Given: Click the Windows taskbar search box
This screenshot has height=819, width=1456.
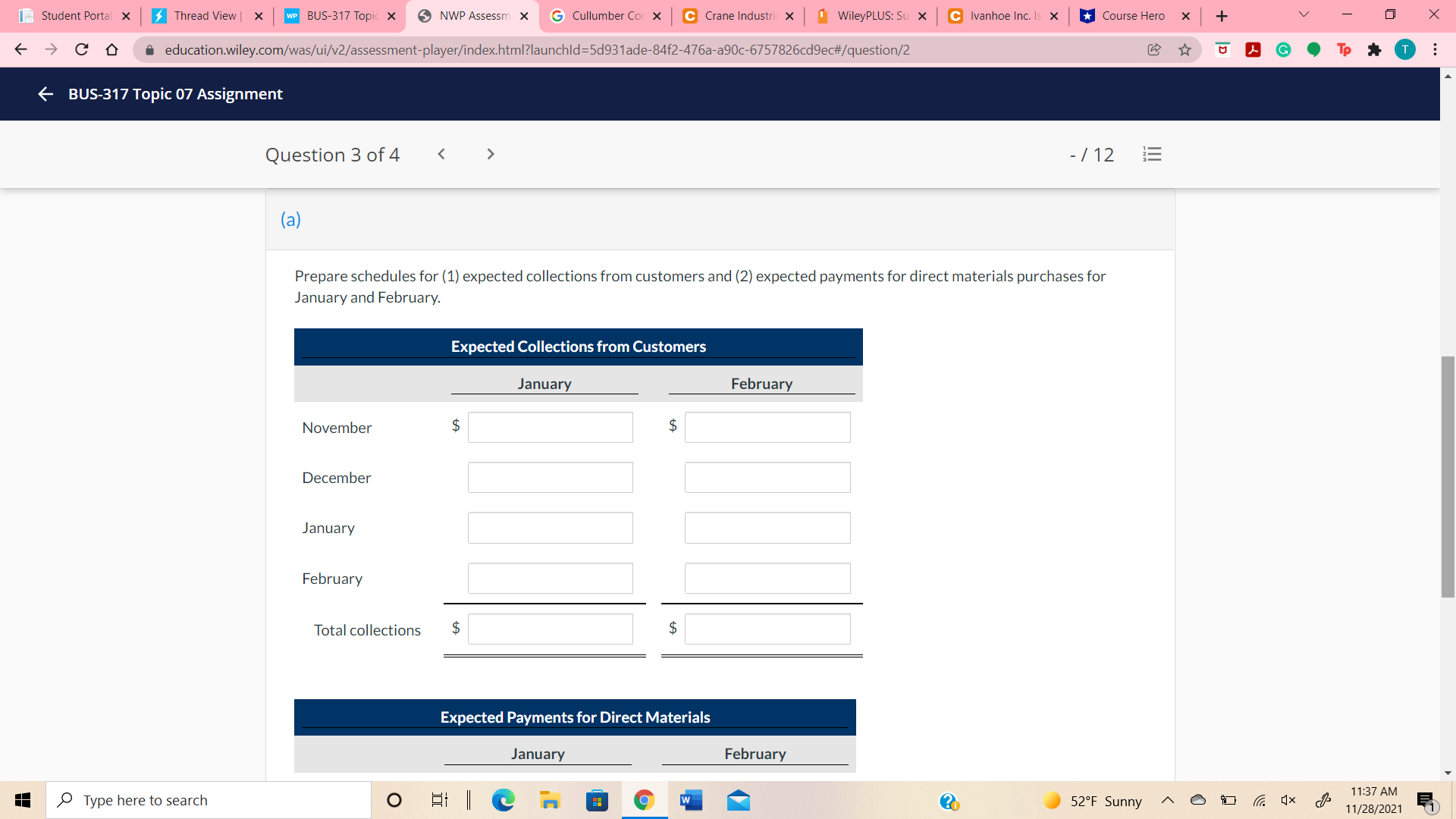Looking at the screenshot, I should point(209,800).
